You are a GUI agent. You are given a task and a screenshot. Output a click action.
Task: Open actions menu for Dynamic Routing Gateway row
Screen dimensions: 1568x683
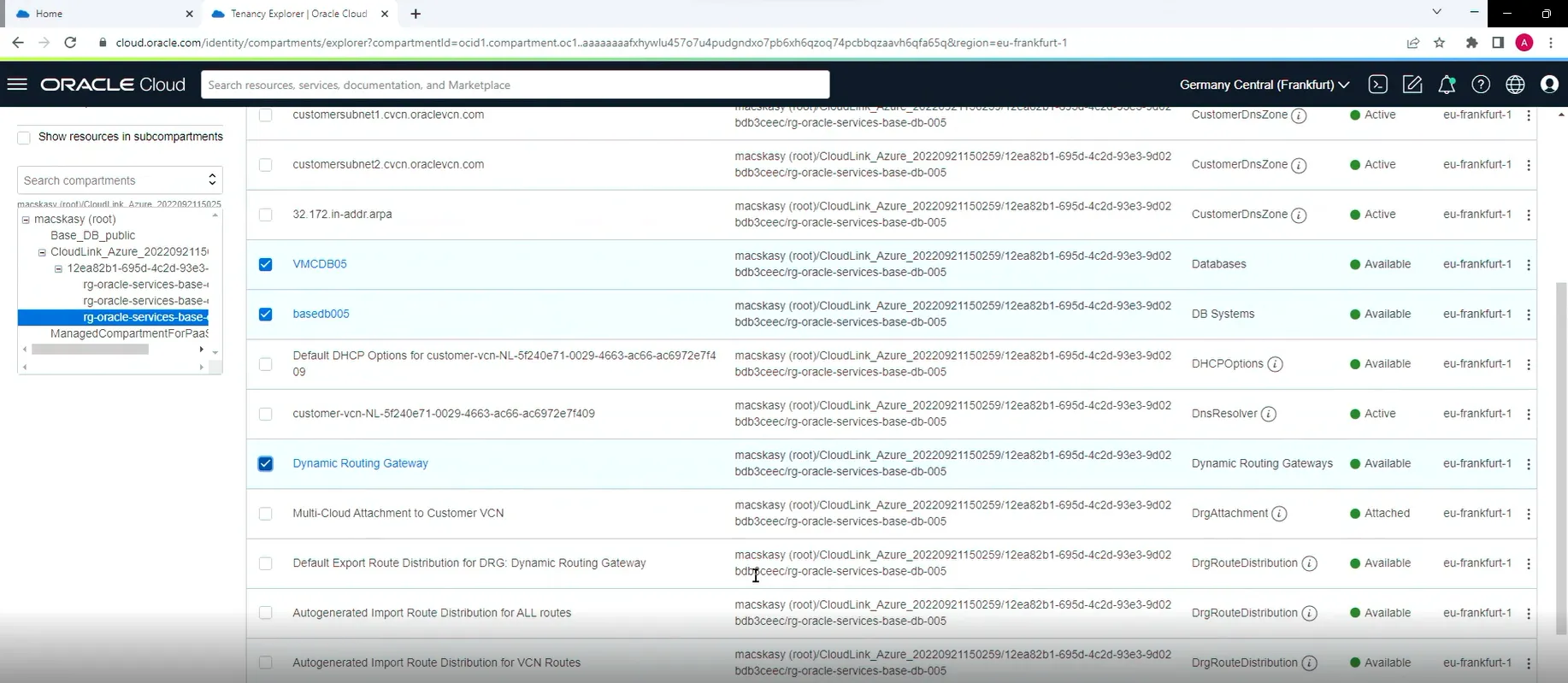(x=1529, y=464)
